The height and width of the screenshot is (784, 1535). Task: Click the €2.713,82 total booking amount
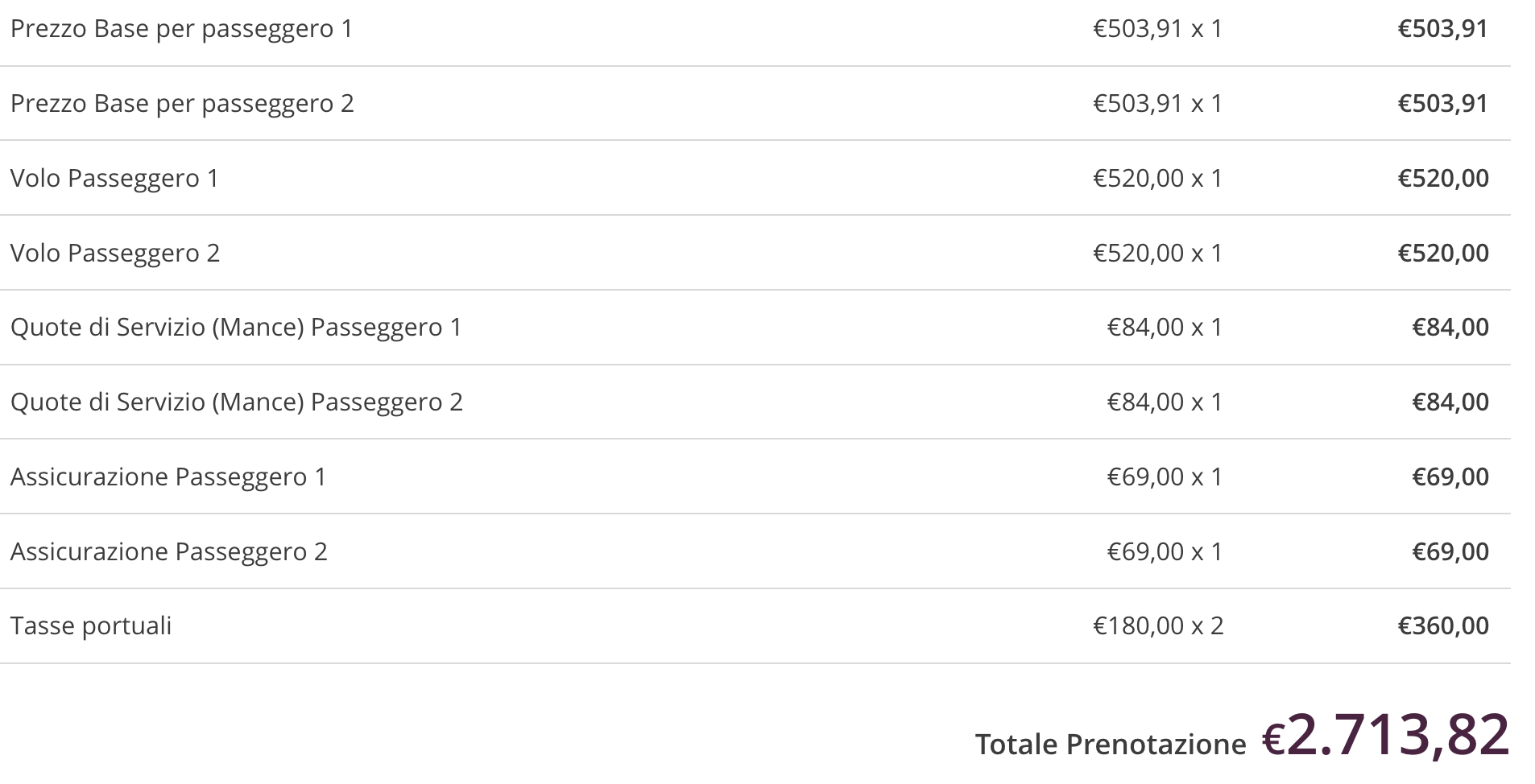point(1385,735)
